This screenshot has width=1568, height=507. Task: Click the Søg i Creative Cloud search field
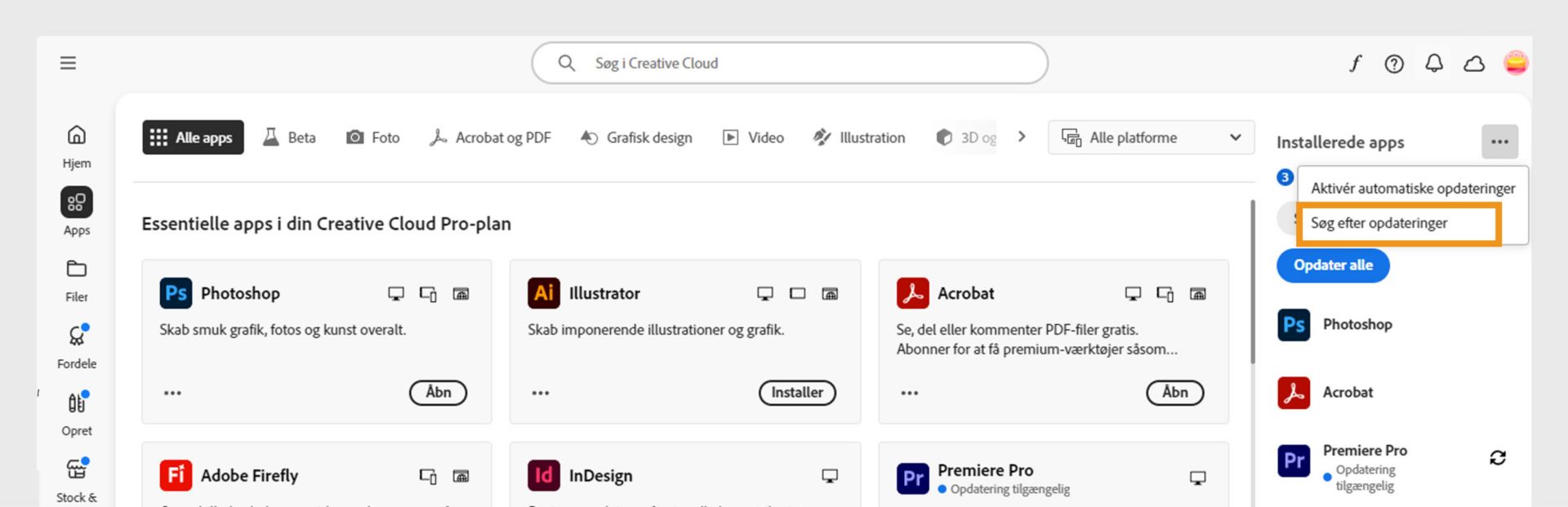tap(789, 63)
